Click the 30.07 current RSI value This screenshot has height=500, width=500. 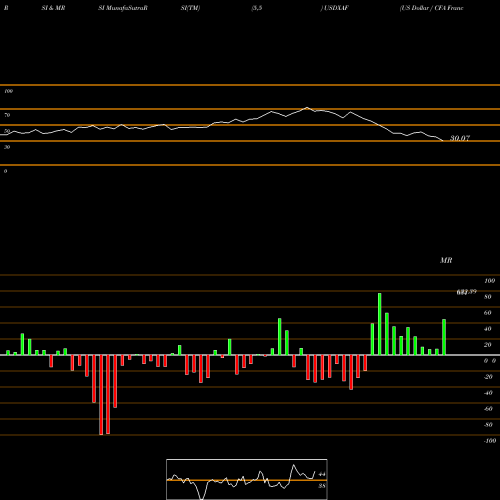click(460, 138)
